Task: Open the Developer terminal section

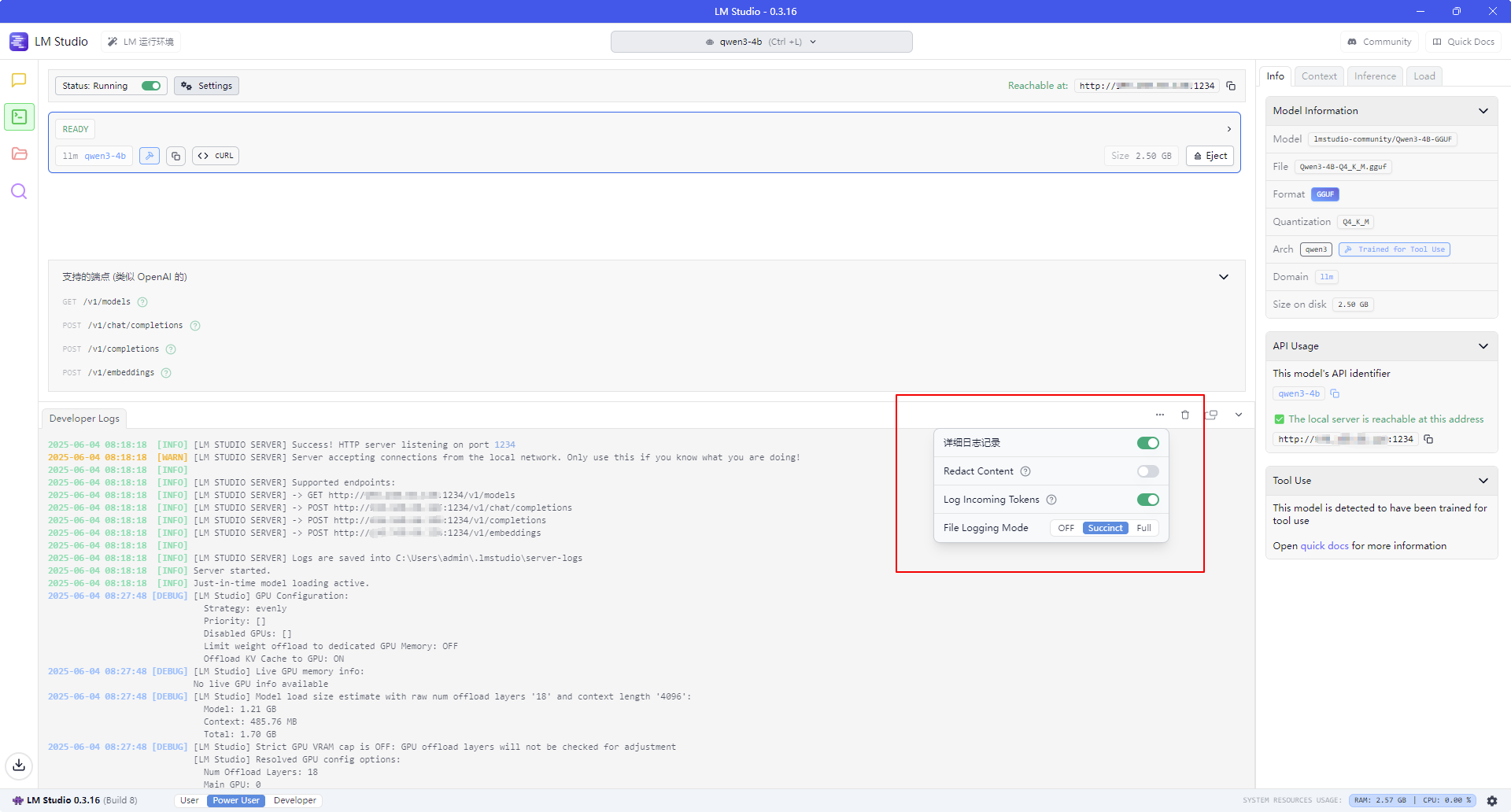Action: (x=19, y=117)
